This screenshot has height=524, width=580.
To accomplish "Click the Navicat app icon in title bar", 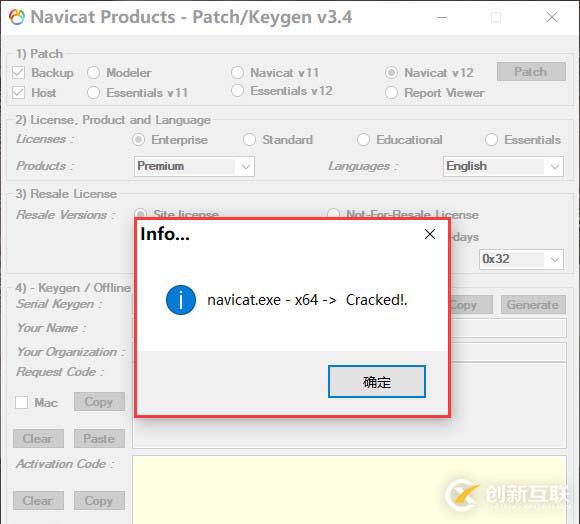I will coord(17,17).
